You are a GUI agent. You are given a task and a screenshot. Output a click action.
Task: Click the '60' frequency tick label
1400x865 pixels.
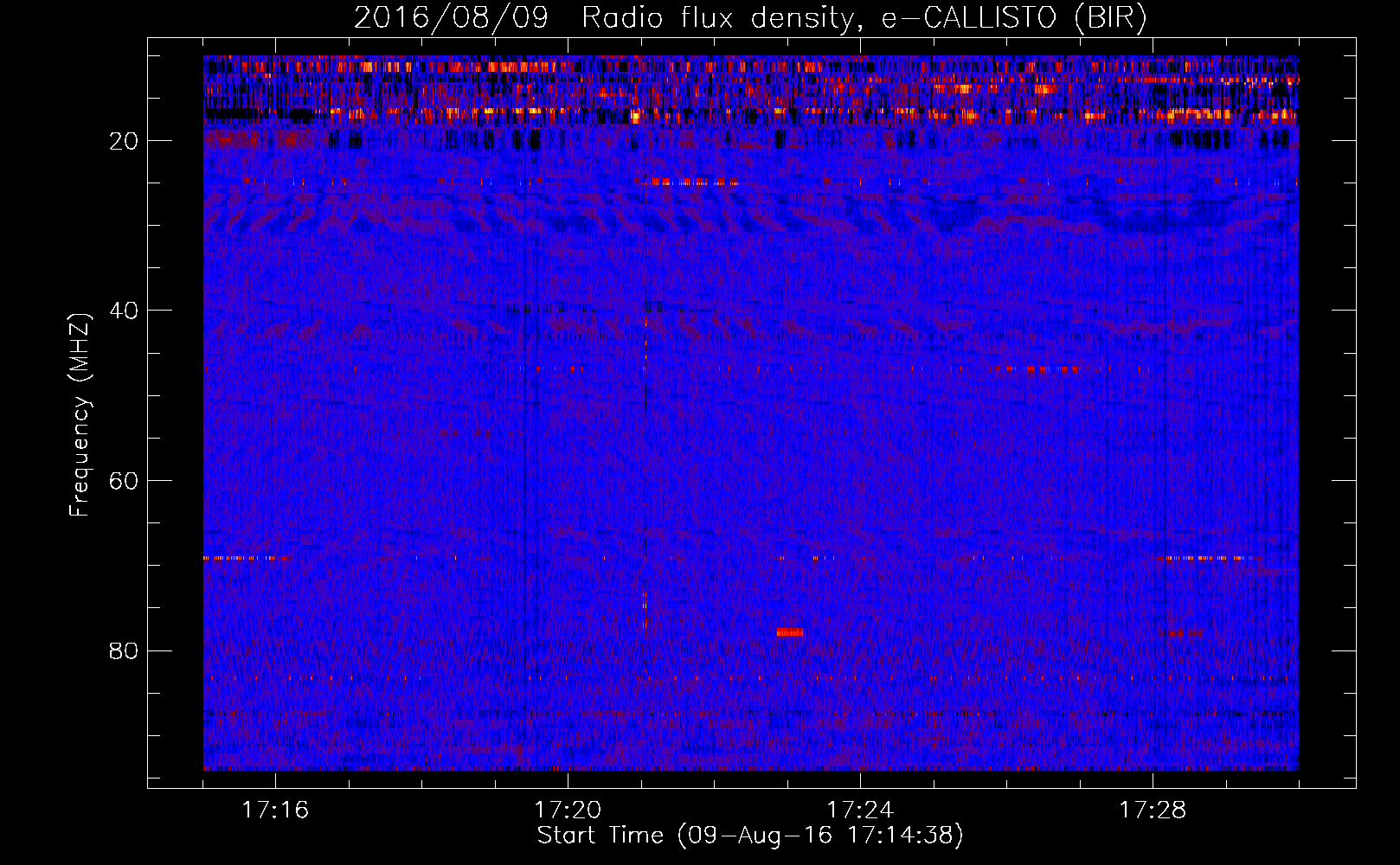coord(124,480)
